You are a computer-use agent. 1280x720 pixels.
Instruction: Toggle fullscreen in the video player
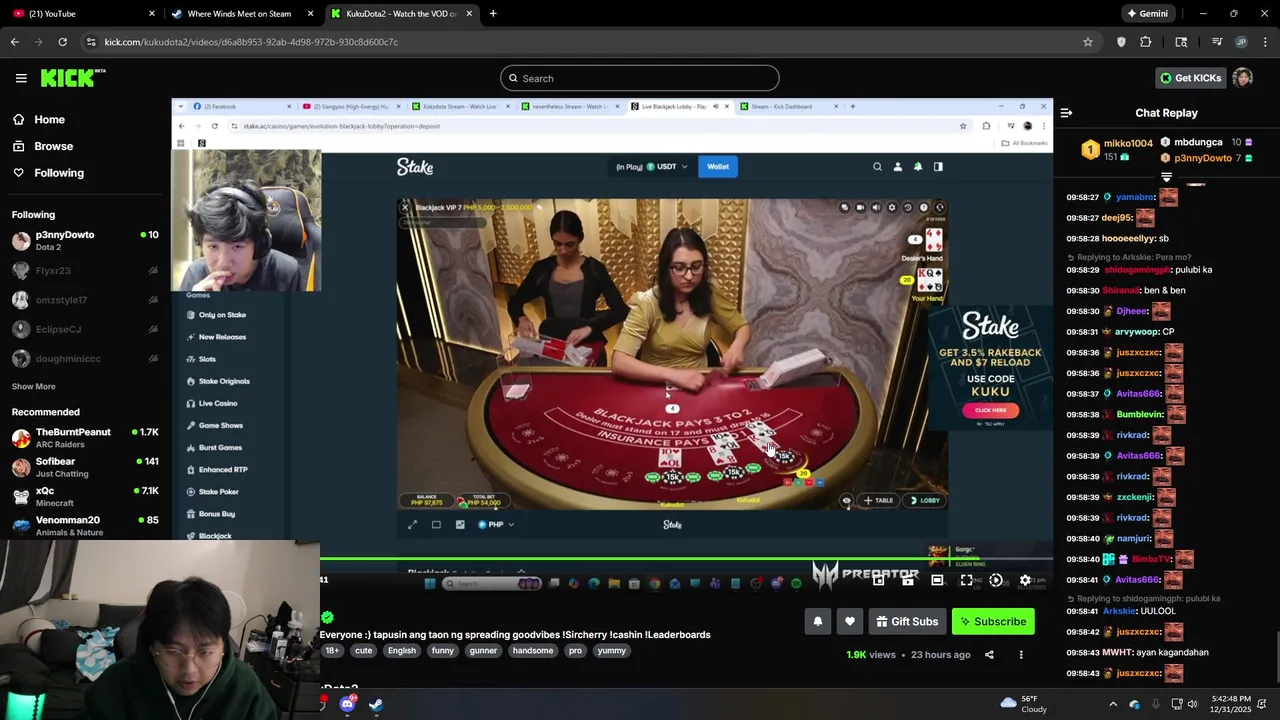[x=966, y=580]
